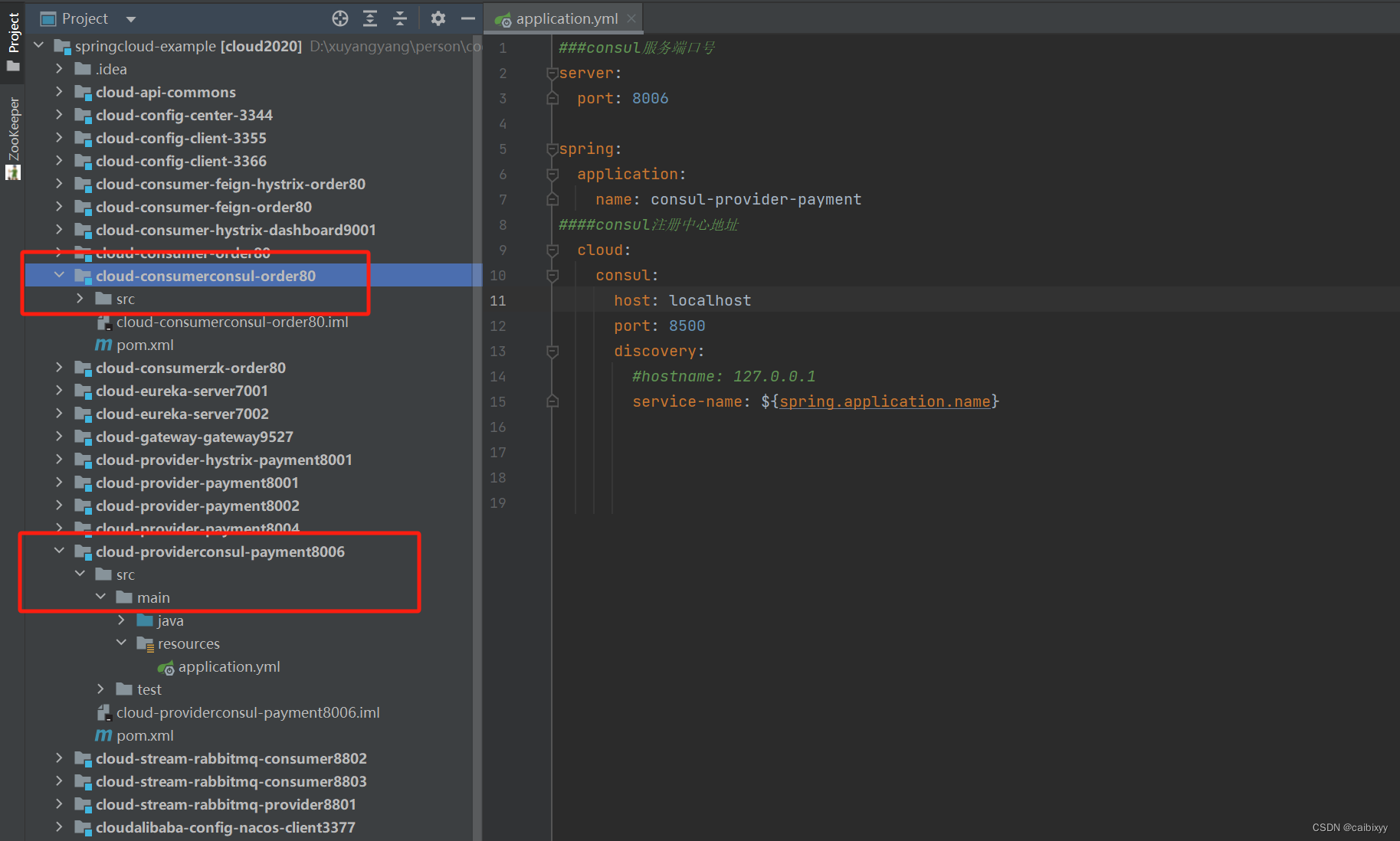Collapse the resources folder

(x=121, y=643)
